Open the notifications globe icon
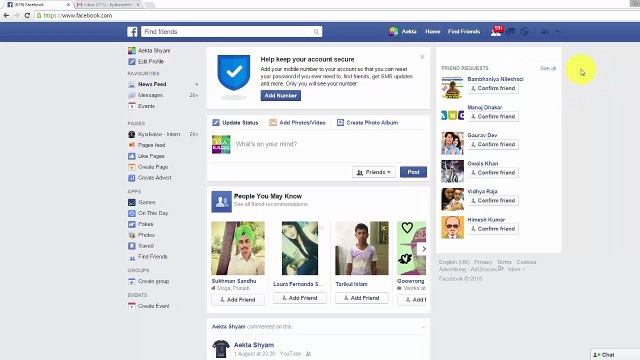 524,32
